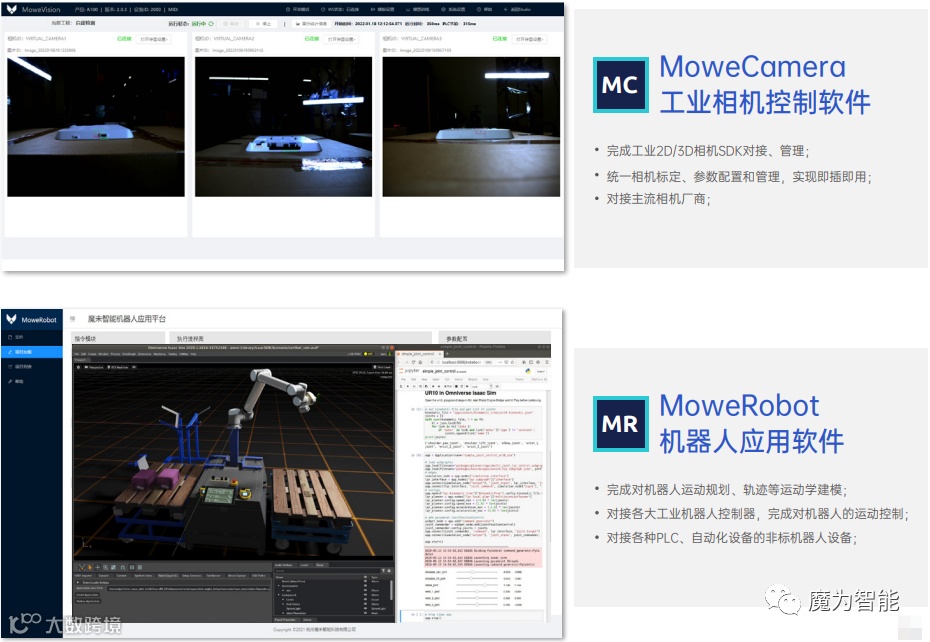Open storage settings dropdown for VIRTUAL_CAMERA2
This screenshot has height=642, width=930.
click(x=341, y=39)
